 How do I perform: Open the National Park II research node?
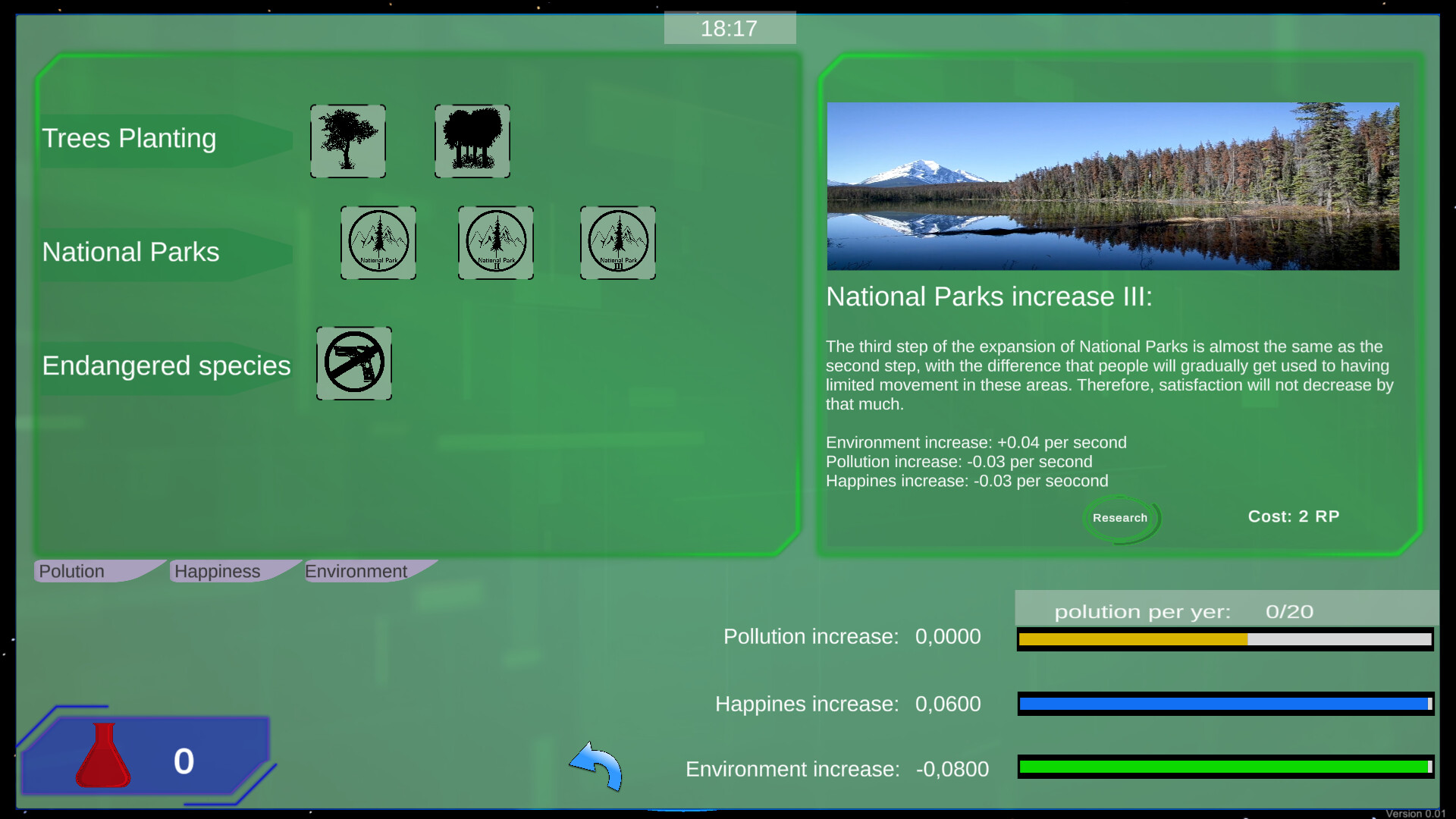[495, 243]
